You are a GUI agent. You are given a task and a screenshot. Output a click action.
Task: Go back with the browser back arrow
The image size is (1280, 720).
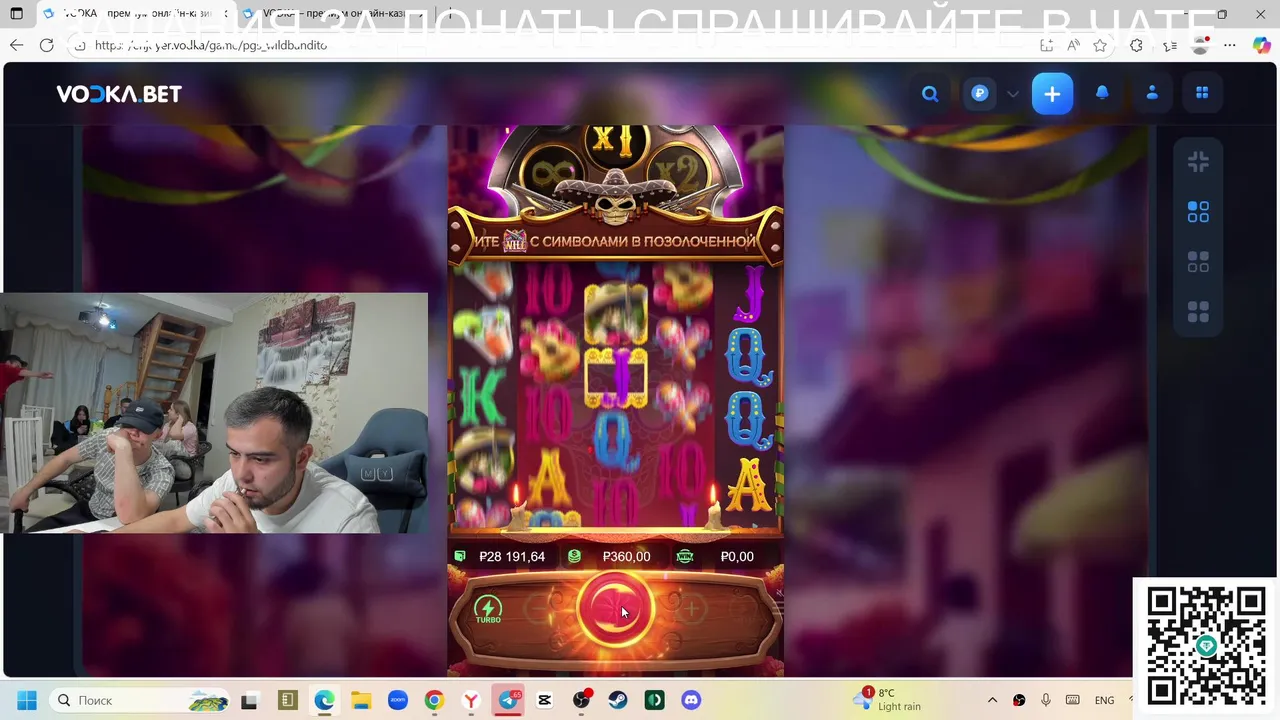point(16,45)
